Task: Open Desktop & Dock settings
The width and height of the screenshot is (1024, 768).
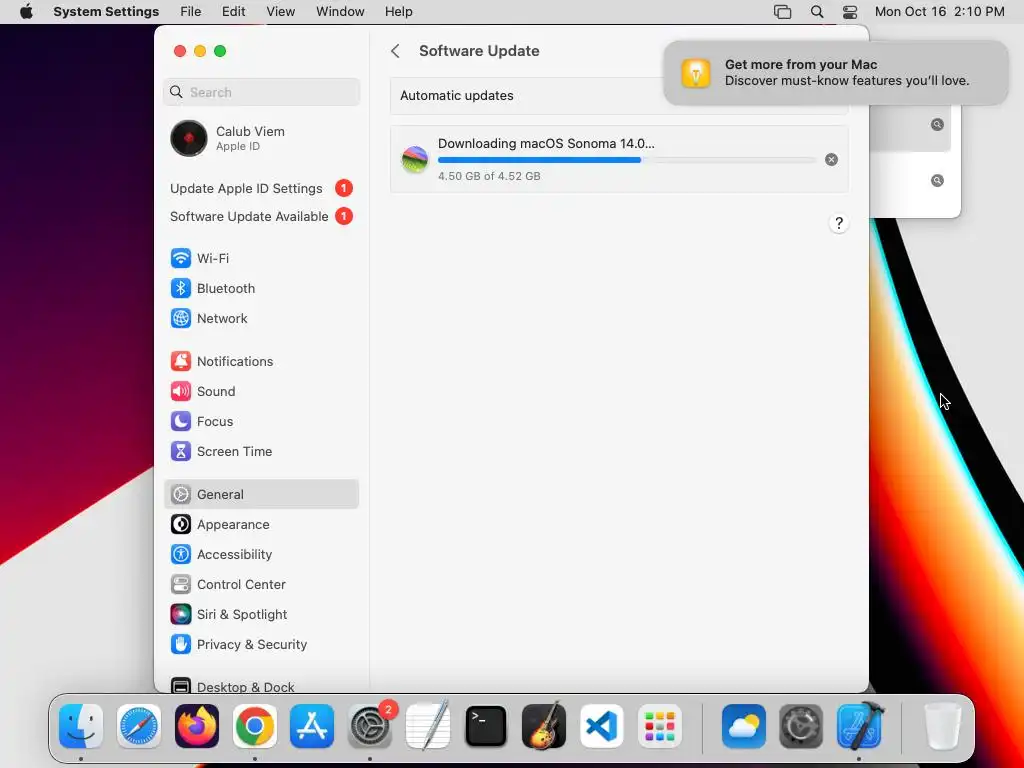Action: pyautogui.click(x=261, y=686)
